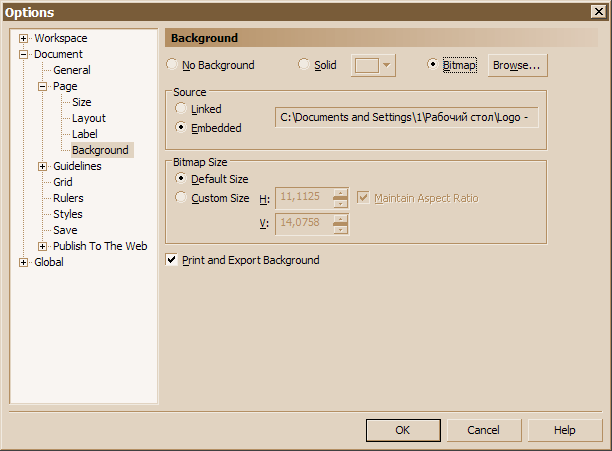612x451 pixels.
Task: Decrease the V size value
Action: click(x=340, y=229)
